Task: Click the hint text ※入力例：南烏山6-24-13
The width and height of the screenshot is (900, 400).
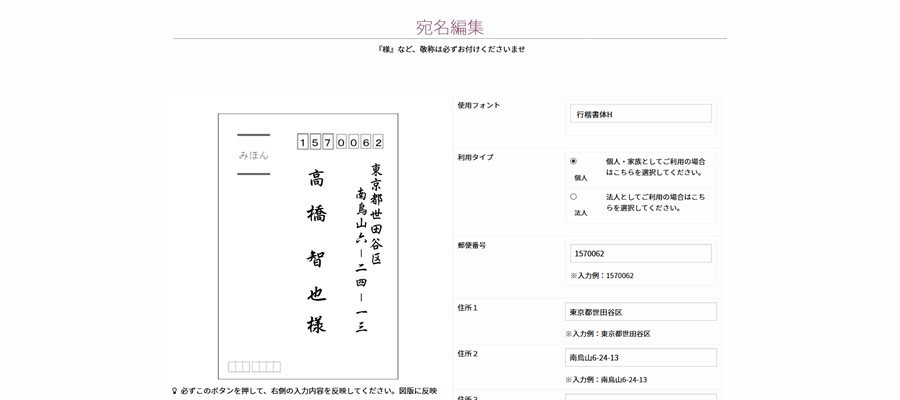Action: click(606, 379)
